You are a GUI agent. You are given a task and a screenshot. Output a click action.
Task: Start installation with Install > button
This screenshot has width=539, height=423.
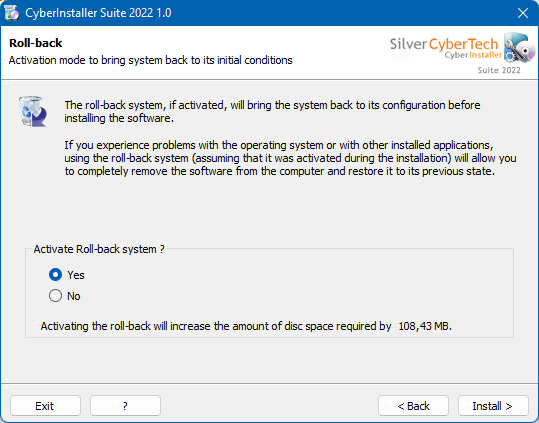tap(493, 406)
